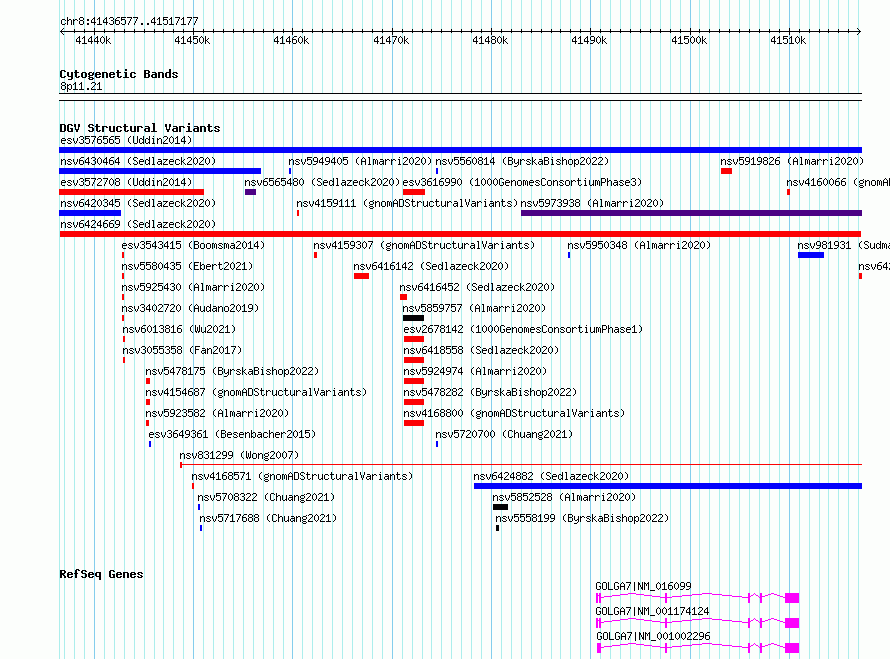This screenshot has height=659, width=890.
Task: Open nsv5859757 (Almarri2020) label
Action: pyautogui.click(x=474, y=308)
